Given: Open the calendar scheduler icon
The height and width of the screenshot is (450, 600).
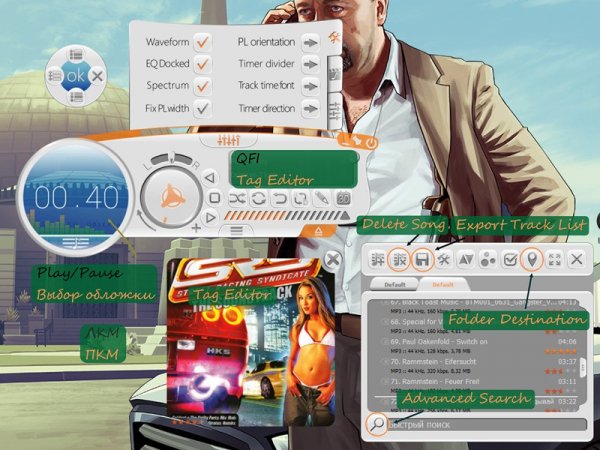Looking at the screenshot, I should click(343, 198).
